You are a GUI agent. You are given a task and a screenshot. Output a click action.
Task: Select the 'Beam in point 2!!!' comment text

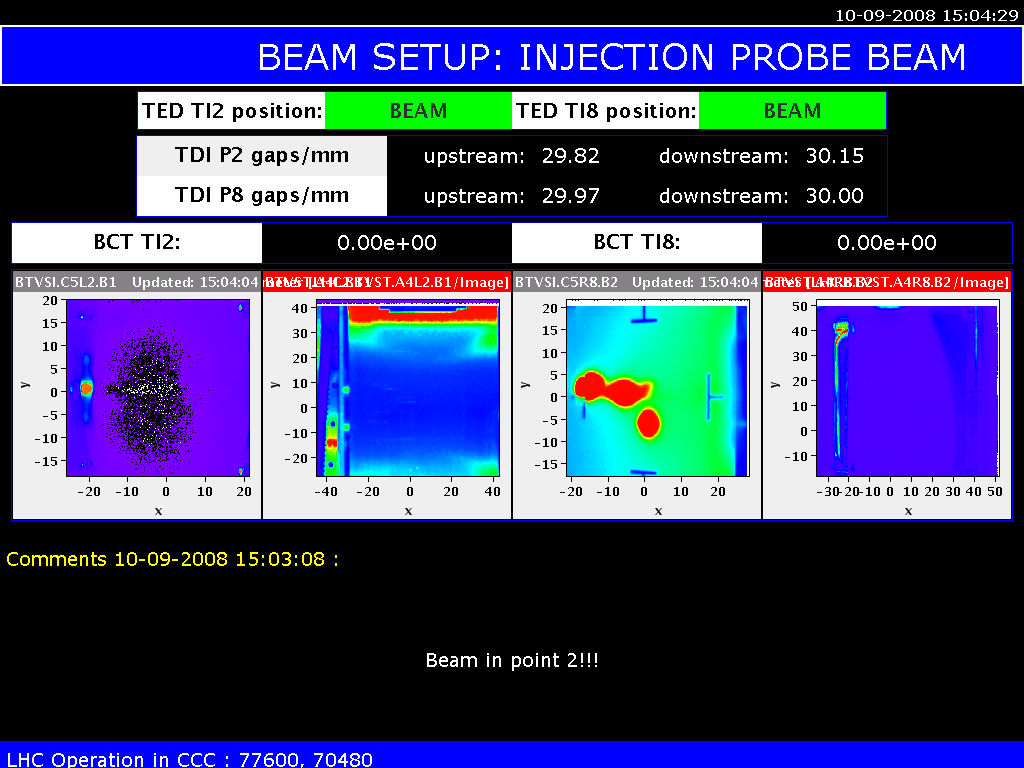click(511, 661)
